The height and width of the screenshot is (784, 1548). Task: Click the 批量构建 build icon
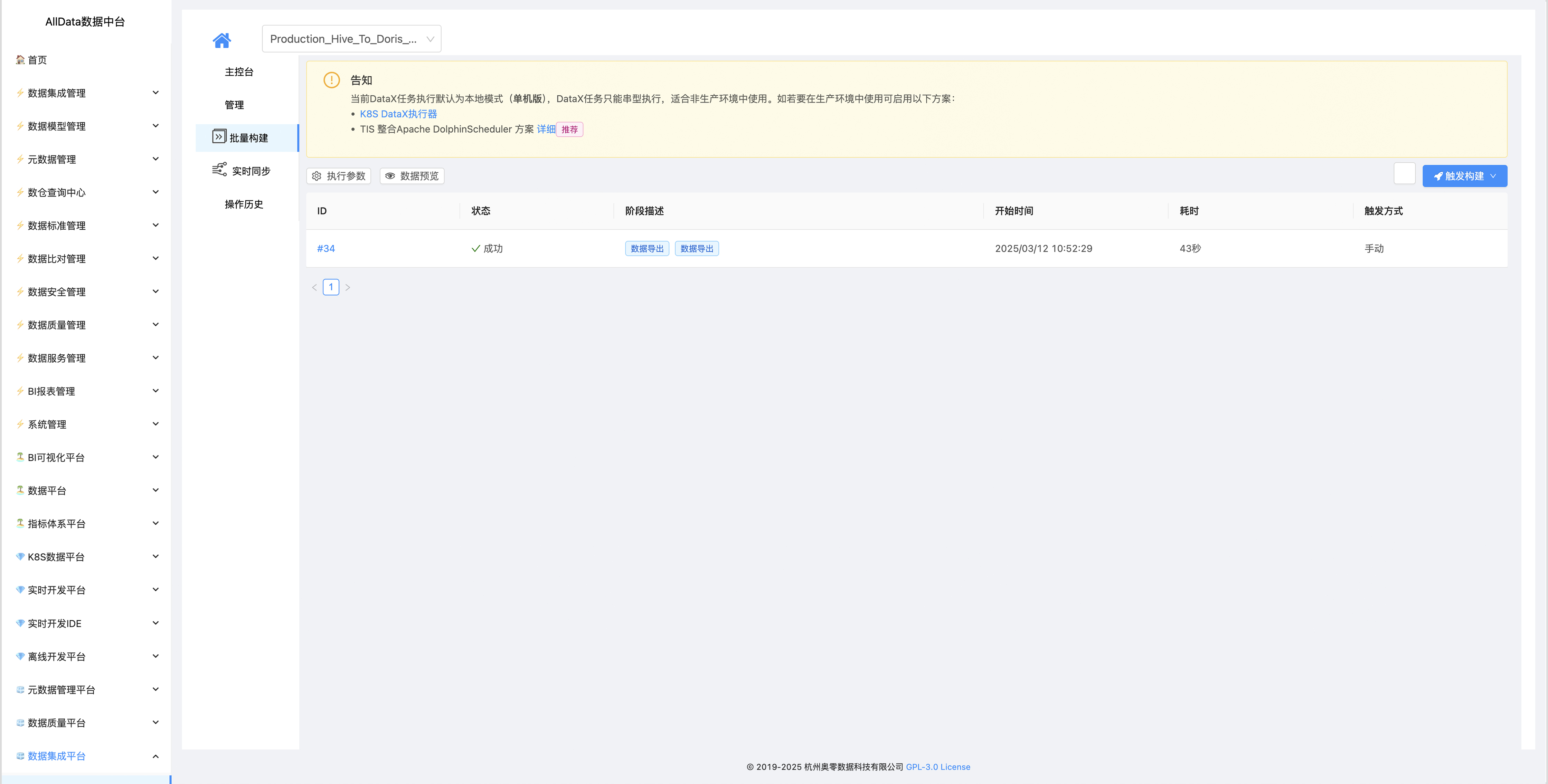coord(219,136)
